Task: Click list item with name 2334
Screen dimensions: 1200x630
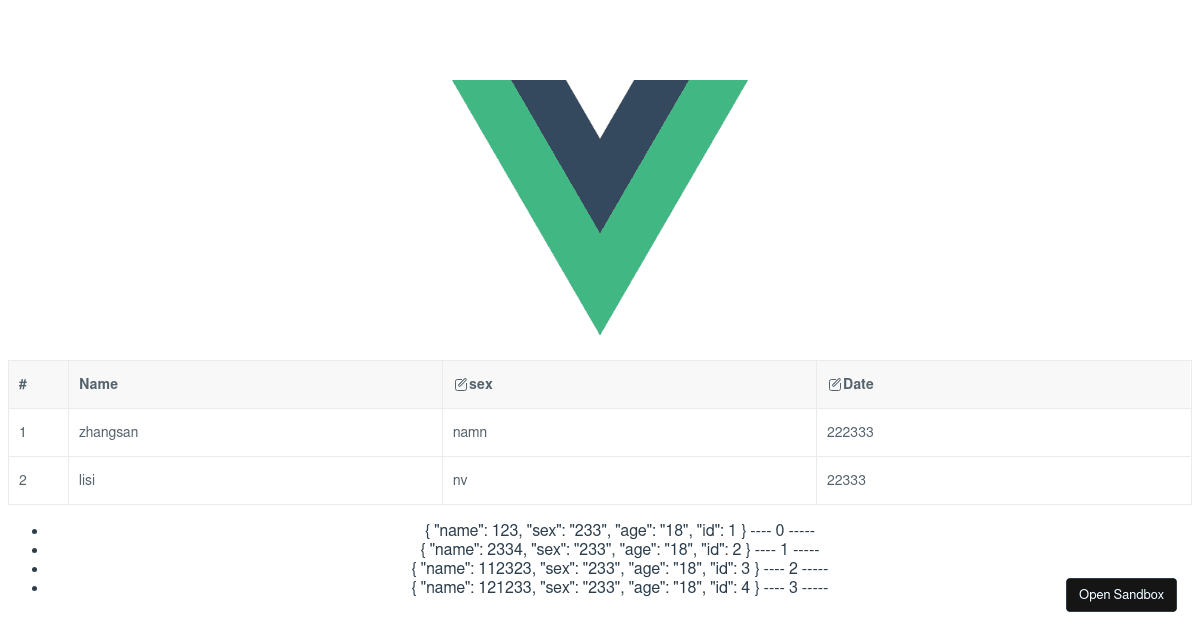Action: pos(620,549)
